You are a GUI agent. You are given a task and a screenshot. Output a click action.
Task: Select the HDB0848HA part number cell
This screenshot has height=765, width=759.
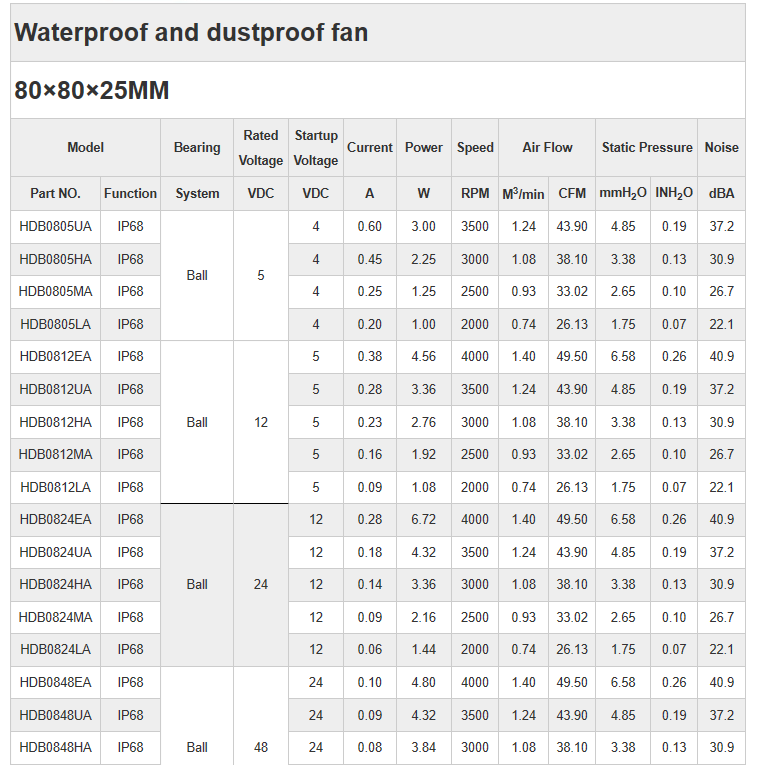coord(55,747)
